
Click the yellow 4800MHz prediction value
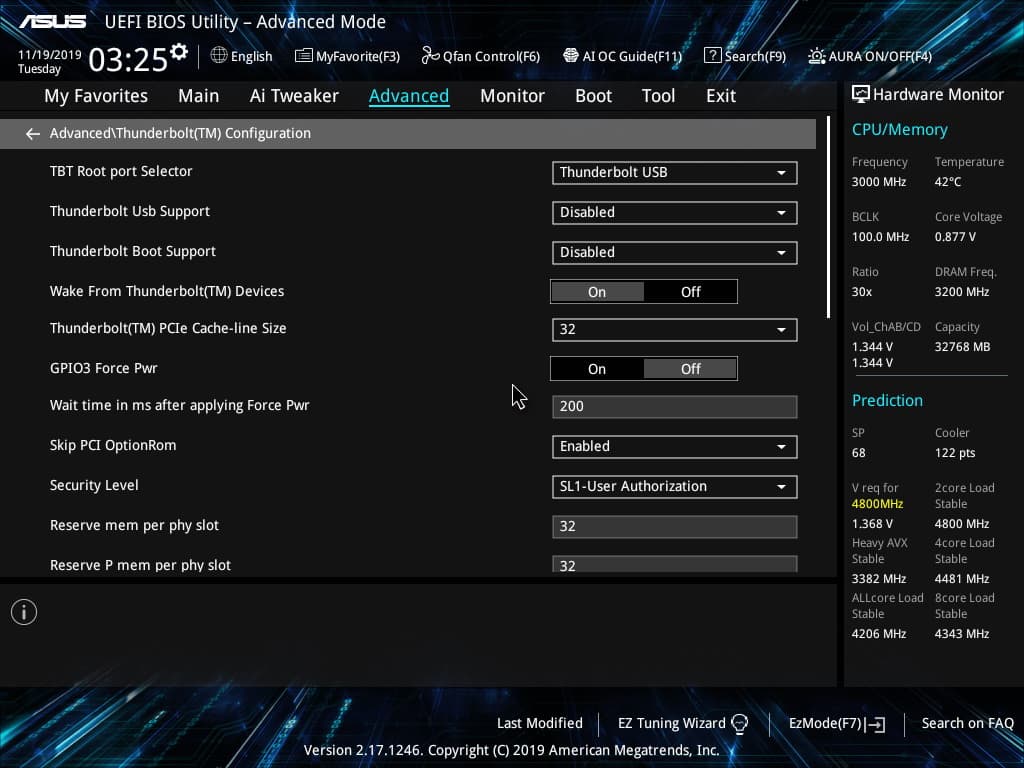click(877, 504)
